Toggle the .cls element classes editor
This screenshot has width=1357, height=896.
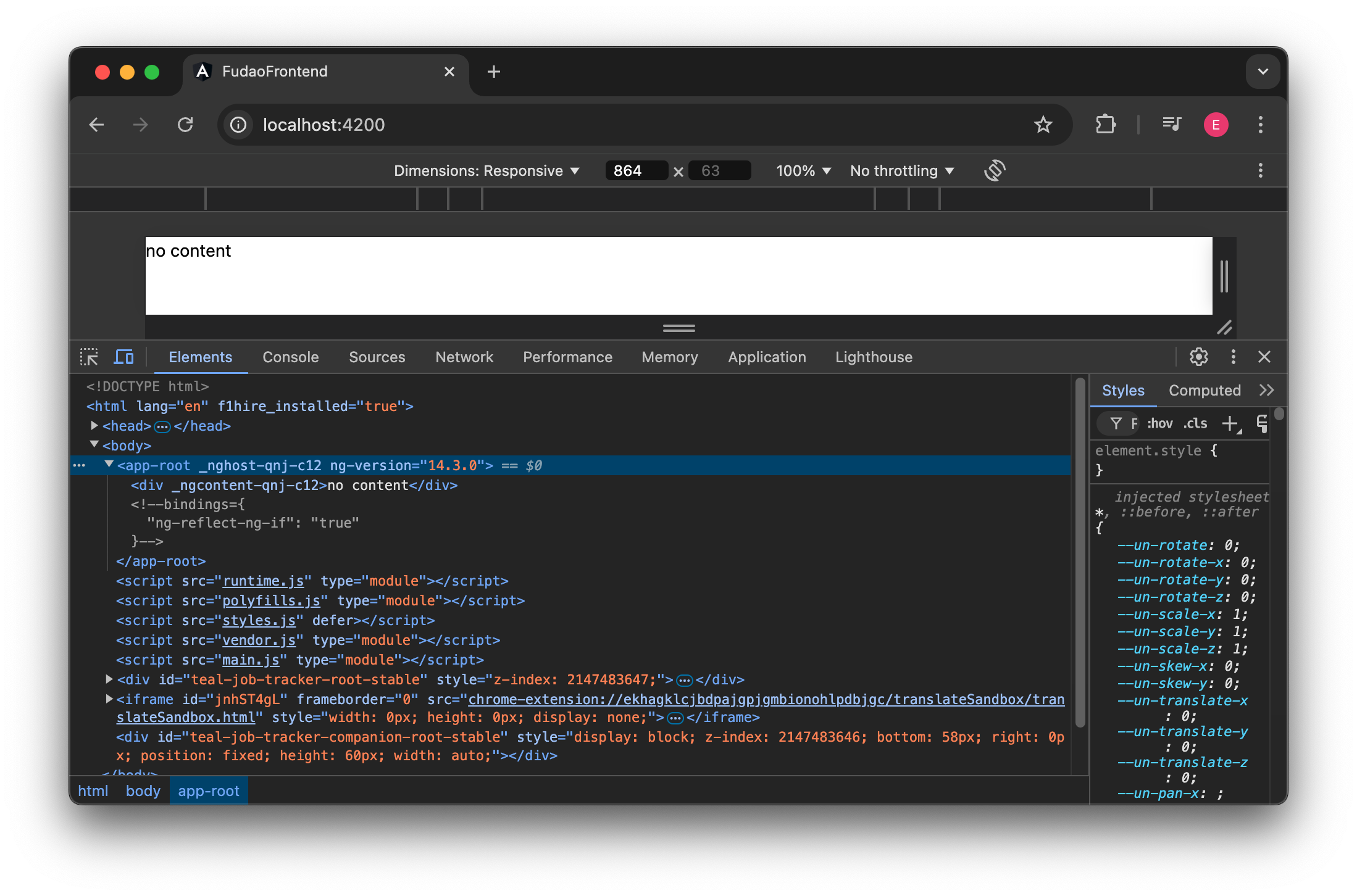click(1195, 423)
